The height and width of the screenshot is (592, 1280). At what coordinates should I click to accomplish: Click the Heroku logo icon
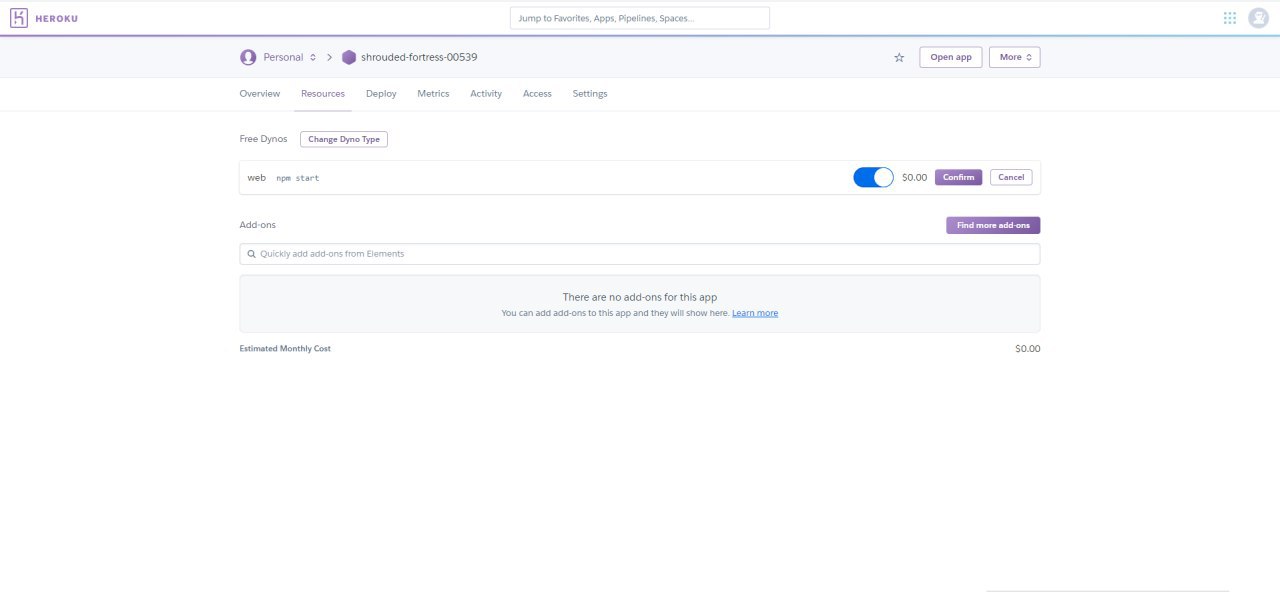tap(19, 17)
